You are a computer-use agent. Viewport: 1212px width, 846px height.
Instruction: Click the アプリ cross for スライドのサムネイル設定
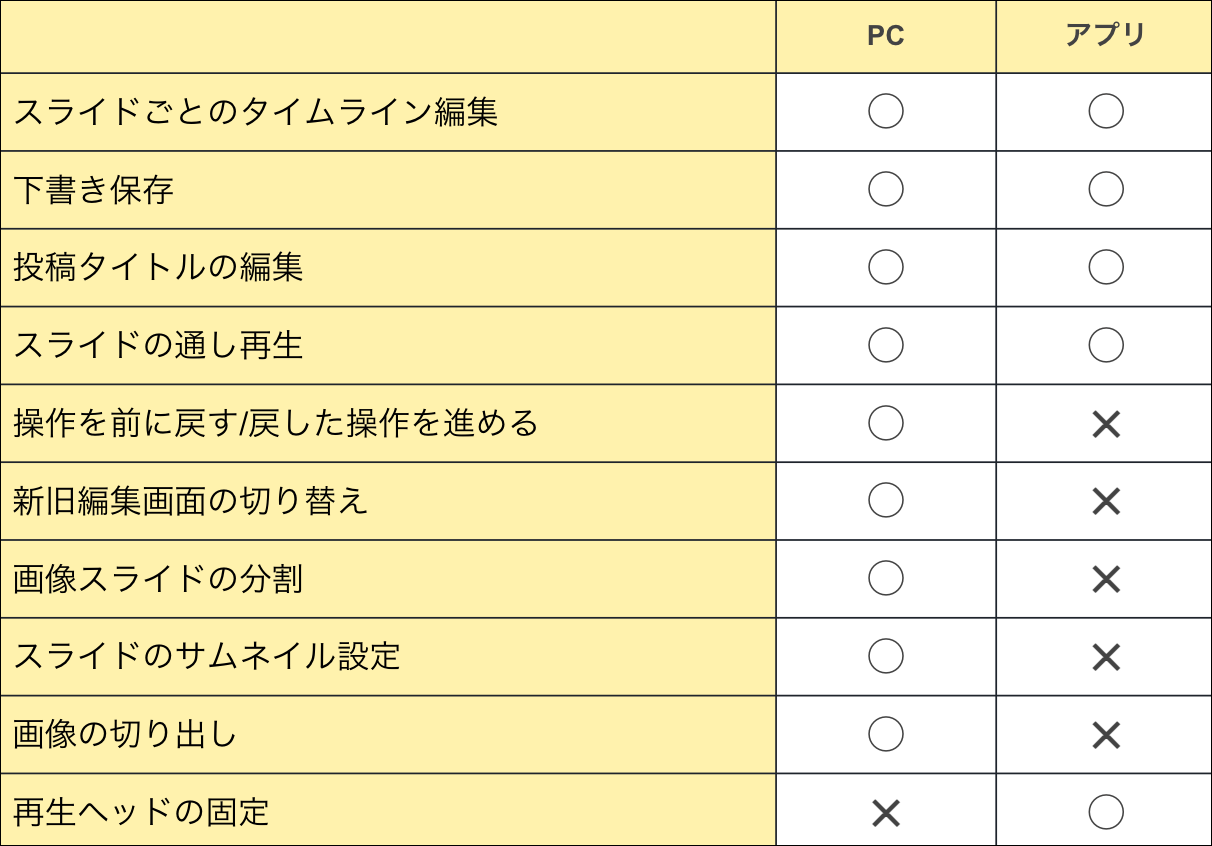click(1106, 657)
